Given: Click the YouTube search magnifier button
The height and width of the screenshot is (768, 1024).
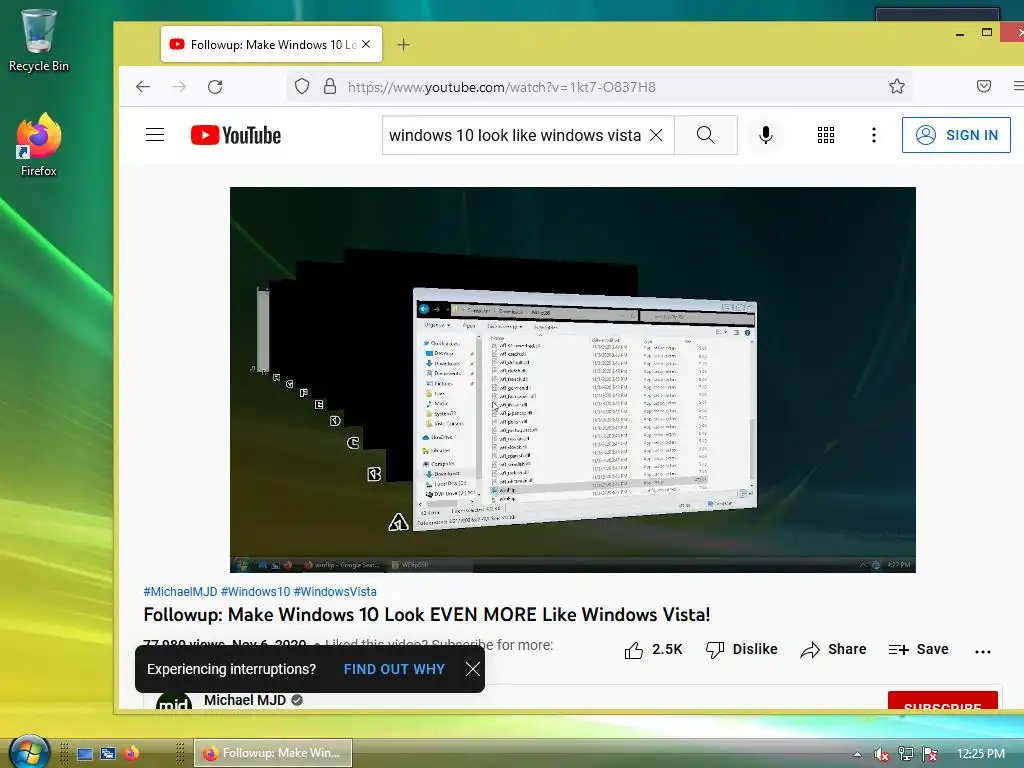Looking at the screenshot, I should [705, 135].
